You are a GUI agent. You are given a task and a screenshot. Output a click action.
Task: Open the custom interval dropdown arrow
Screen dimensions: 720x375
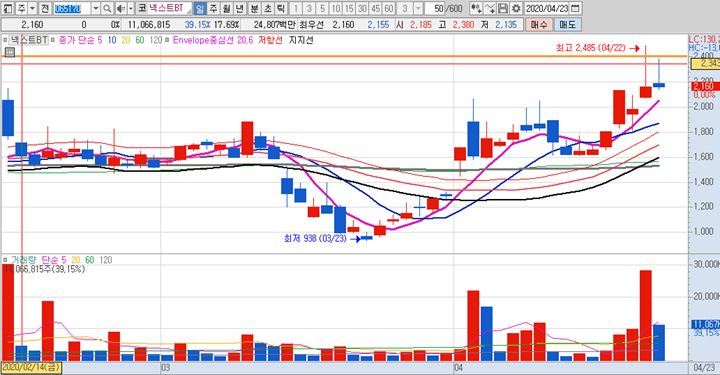418,8
